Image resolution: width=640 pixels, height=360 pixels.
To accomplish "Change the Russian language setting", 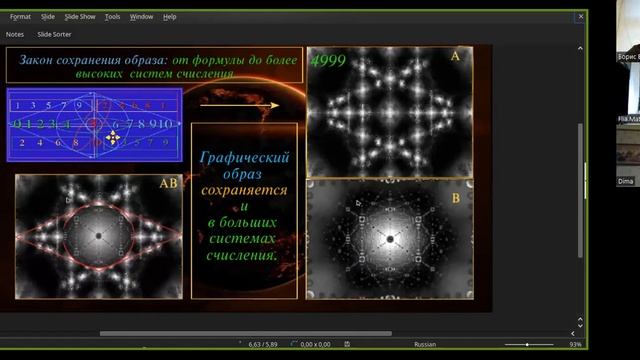I will pos(425,344).
